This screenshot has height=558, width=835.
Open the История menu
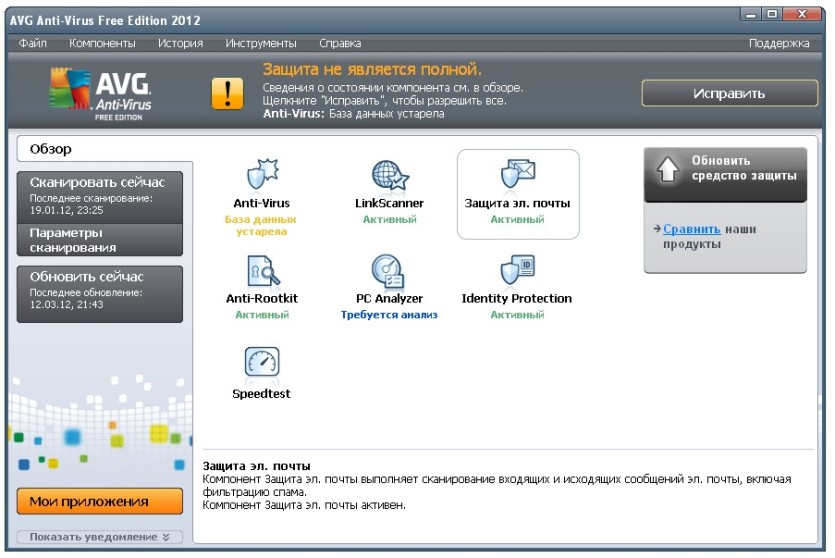(181, 43)
